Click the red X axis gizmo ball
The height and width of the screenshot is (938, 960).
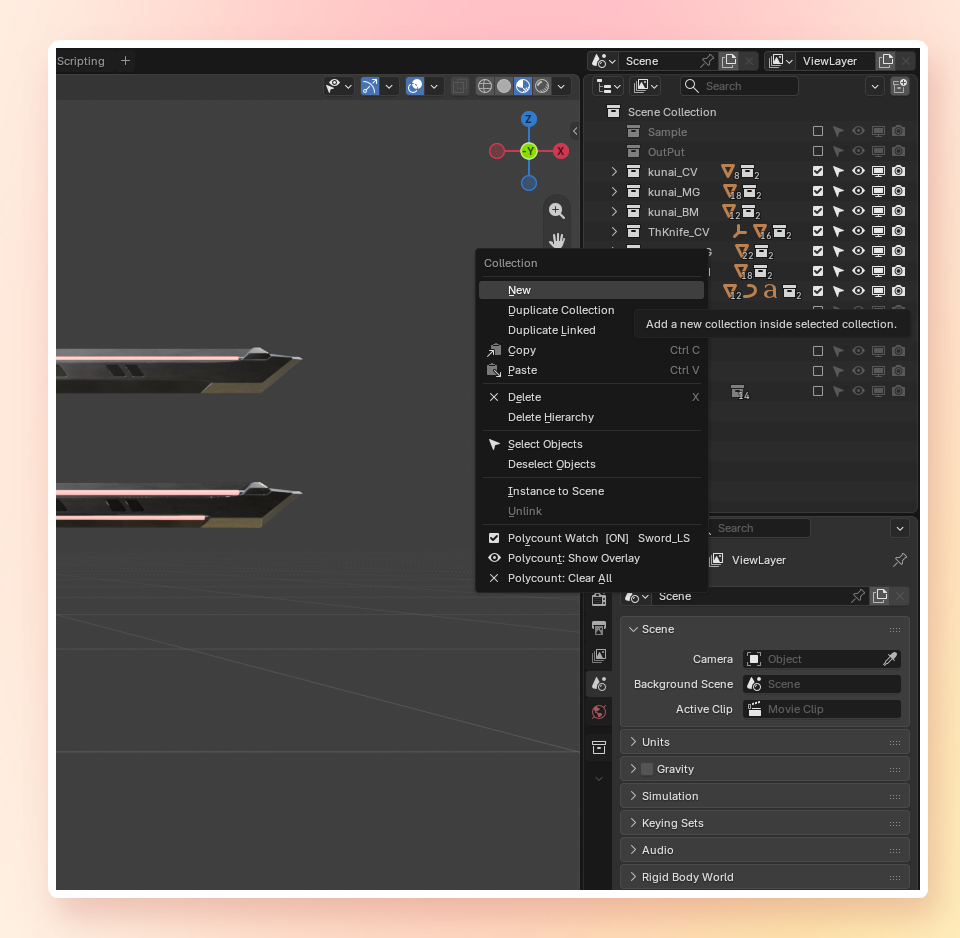point(560,151)
